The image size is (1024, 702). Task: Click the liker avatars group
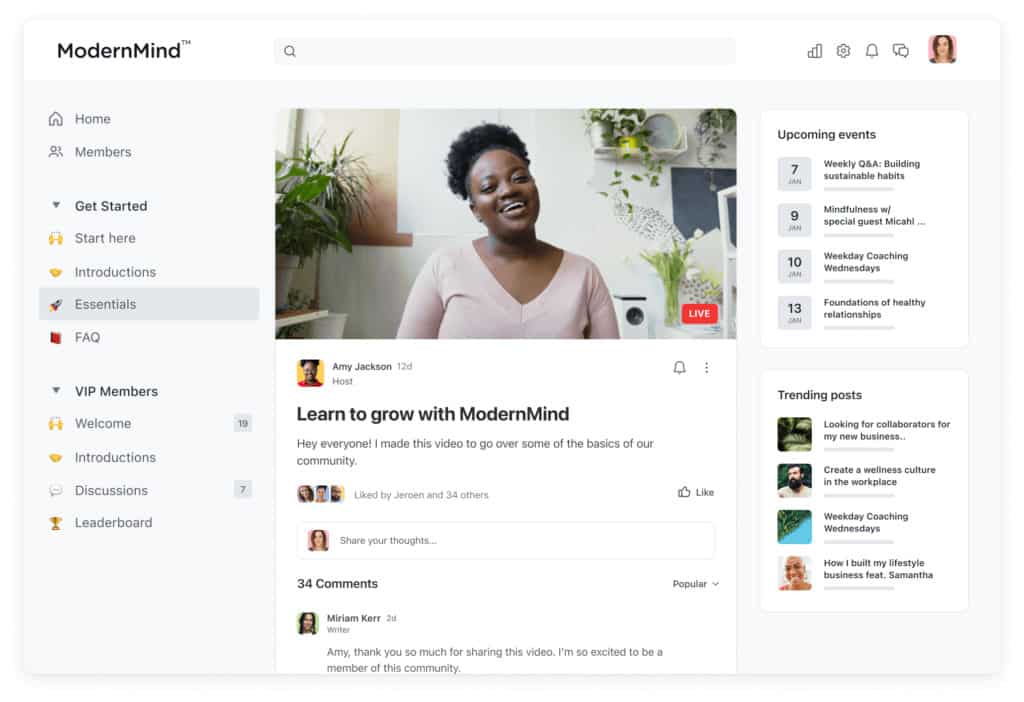321,494
